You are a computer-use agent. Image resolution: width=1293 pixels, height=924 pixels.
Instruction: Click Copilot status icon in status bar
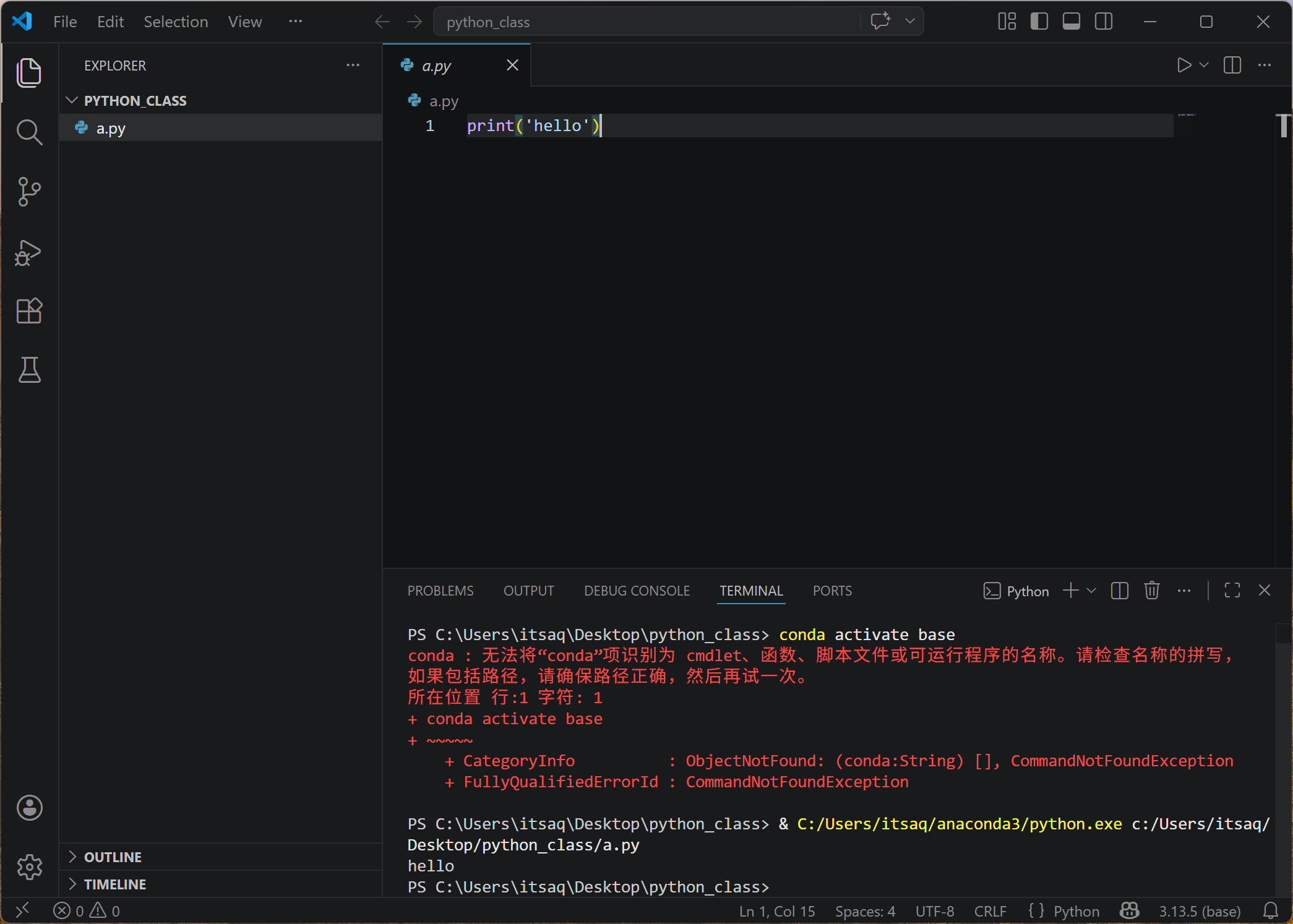(1130, 910)
